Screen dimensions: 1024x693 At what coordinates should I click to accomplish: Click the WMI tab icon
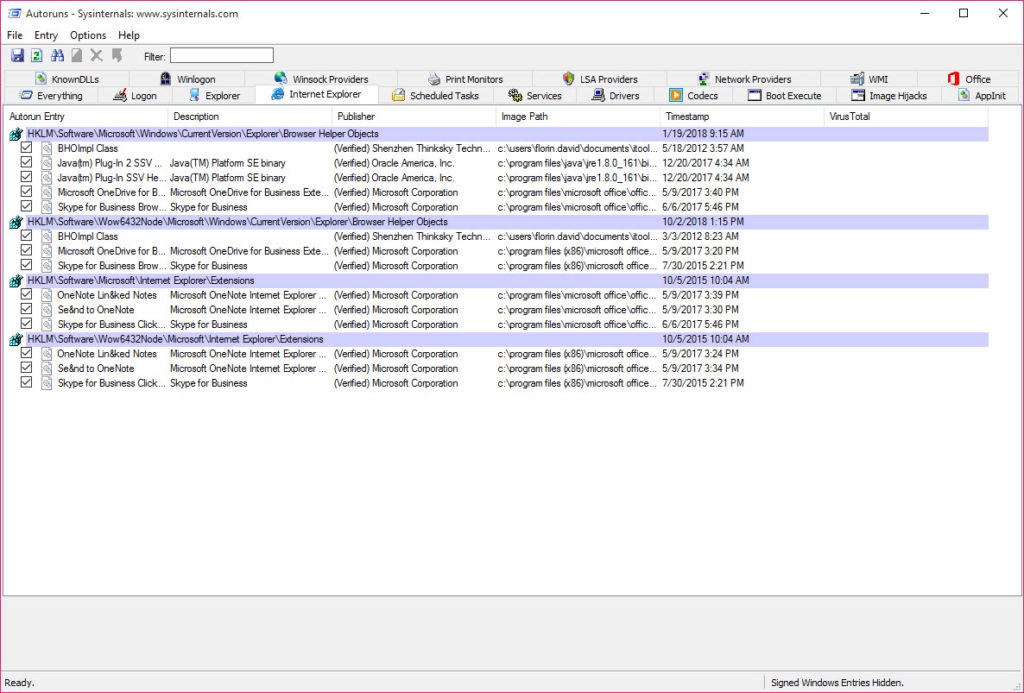857,78
